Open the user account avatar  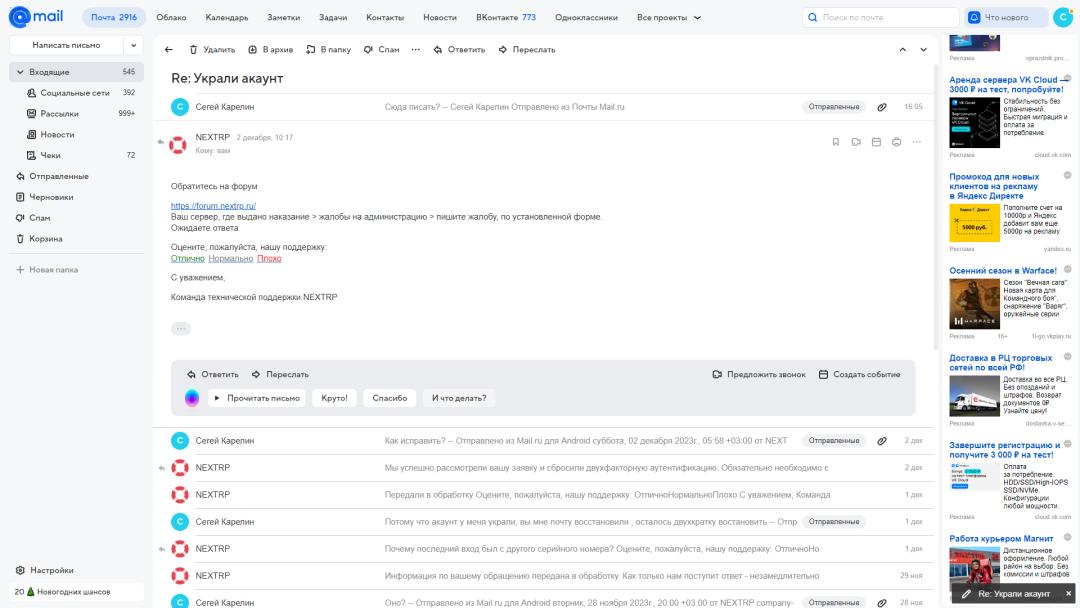(1063, 17)
